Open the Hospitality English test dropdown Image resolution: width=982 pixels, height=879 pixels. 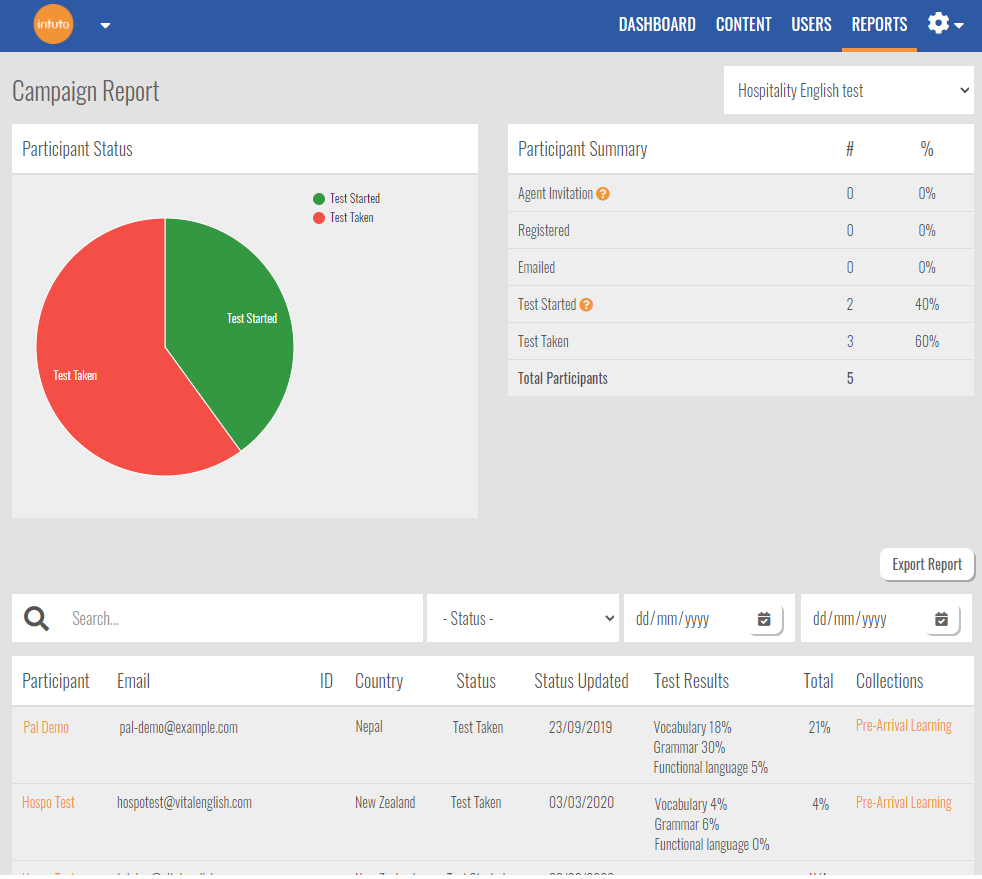coord(848,91)
